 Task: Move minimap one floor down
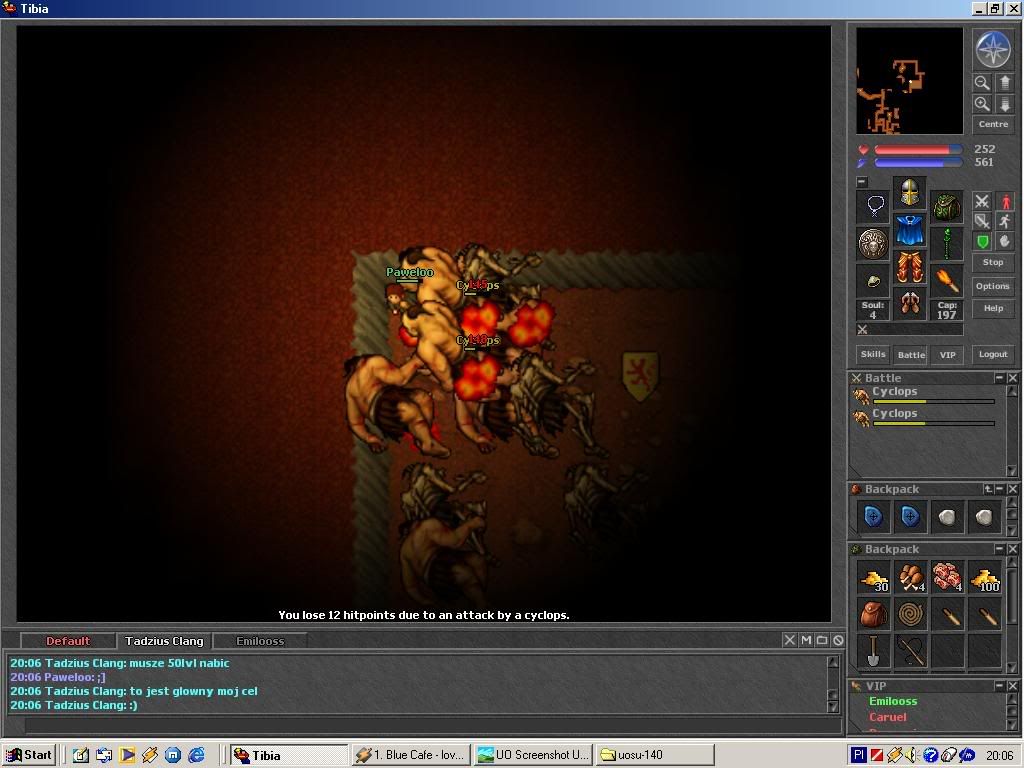point(1004,104)
